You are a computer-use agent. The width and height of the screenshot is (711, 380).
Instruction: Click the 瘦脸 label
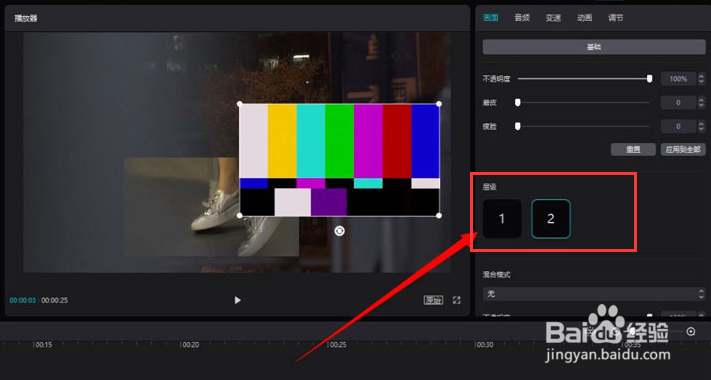click(x=490, y=127)
